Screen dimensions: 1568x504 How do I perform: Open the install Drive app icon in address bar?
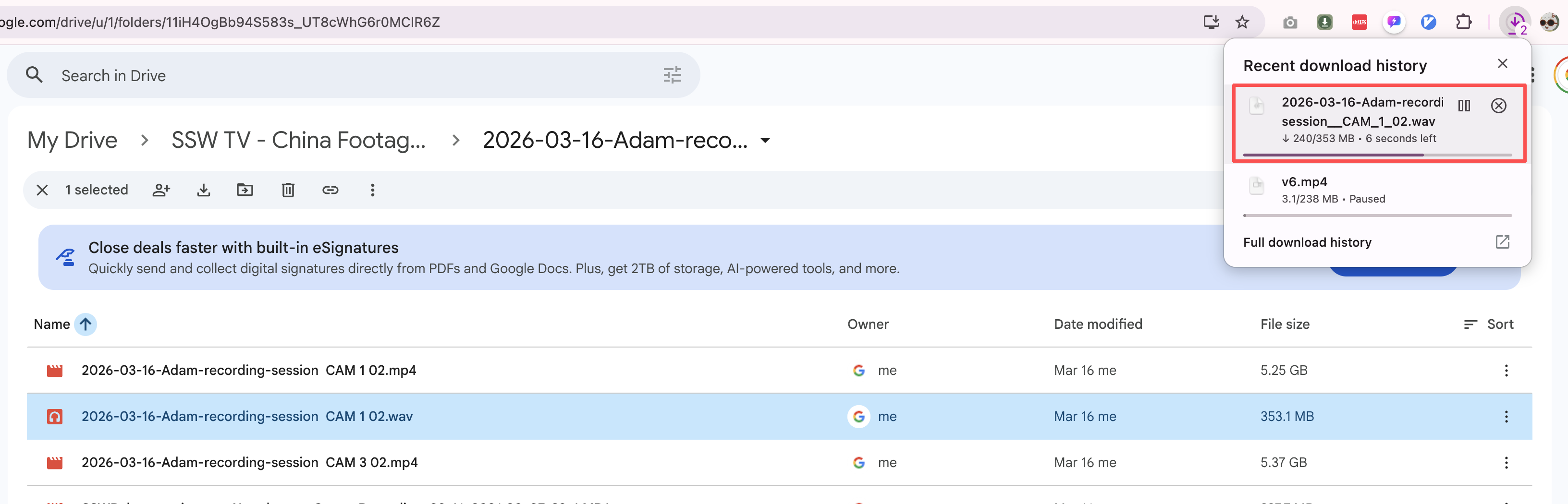1211,22
